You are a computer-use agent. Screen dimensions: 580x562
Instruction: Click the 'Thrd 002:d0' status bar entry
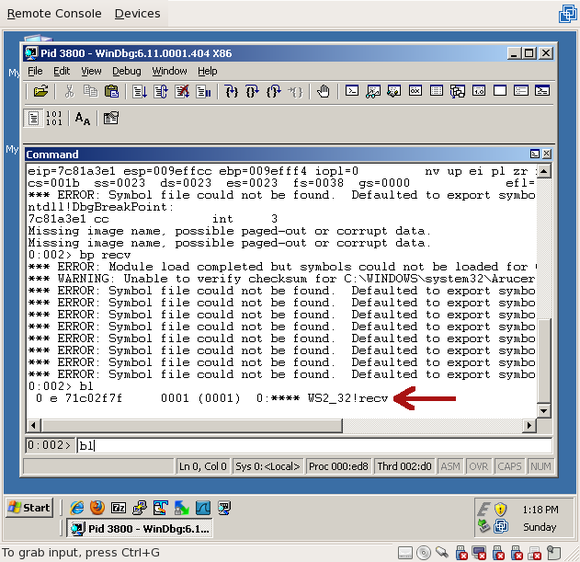tap(404, 467)
